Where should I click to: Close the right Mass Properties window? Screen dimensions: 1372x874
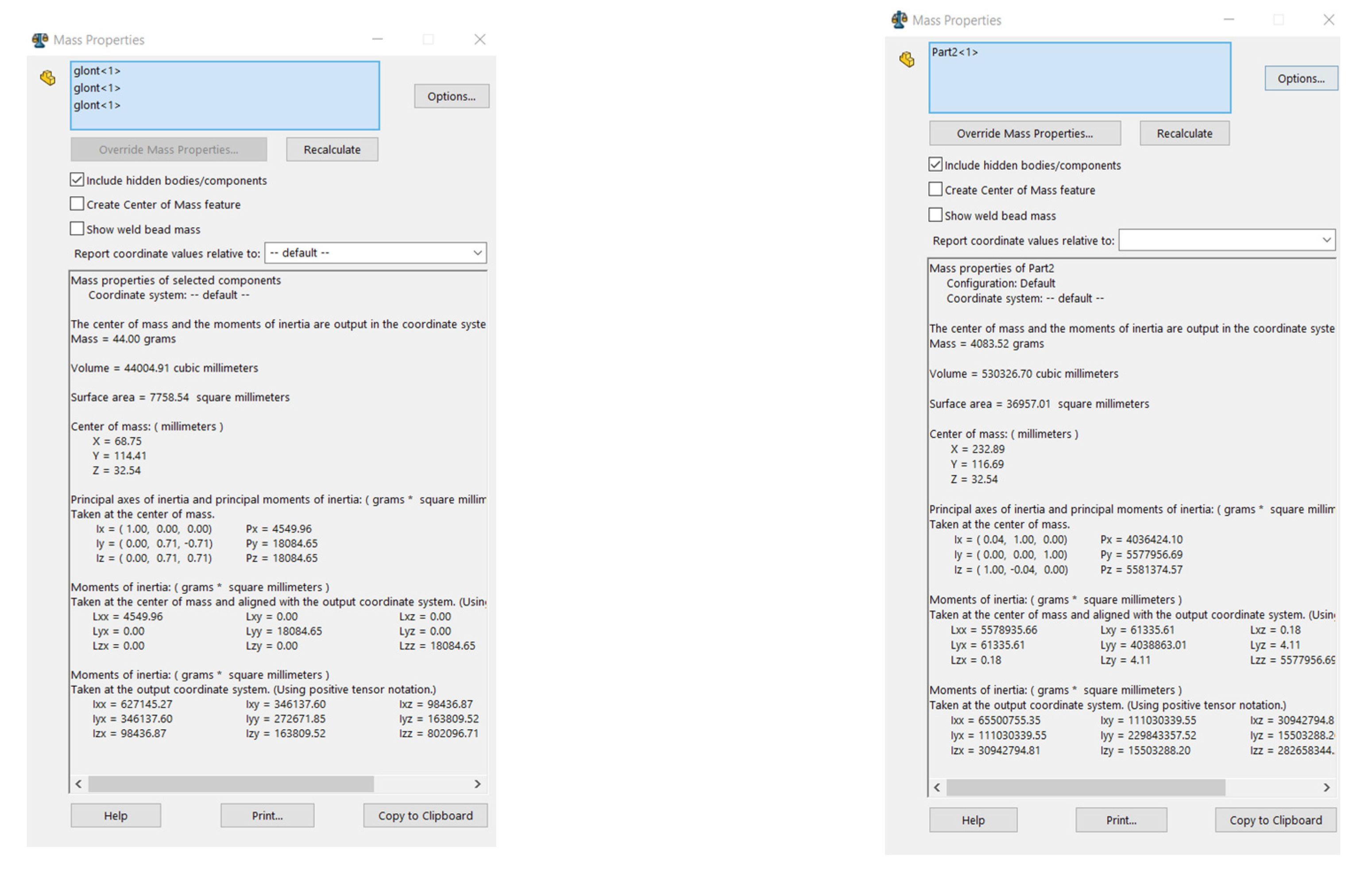coord(1328,20)
